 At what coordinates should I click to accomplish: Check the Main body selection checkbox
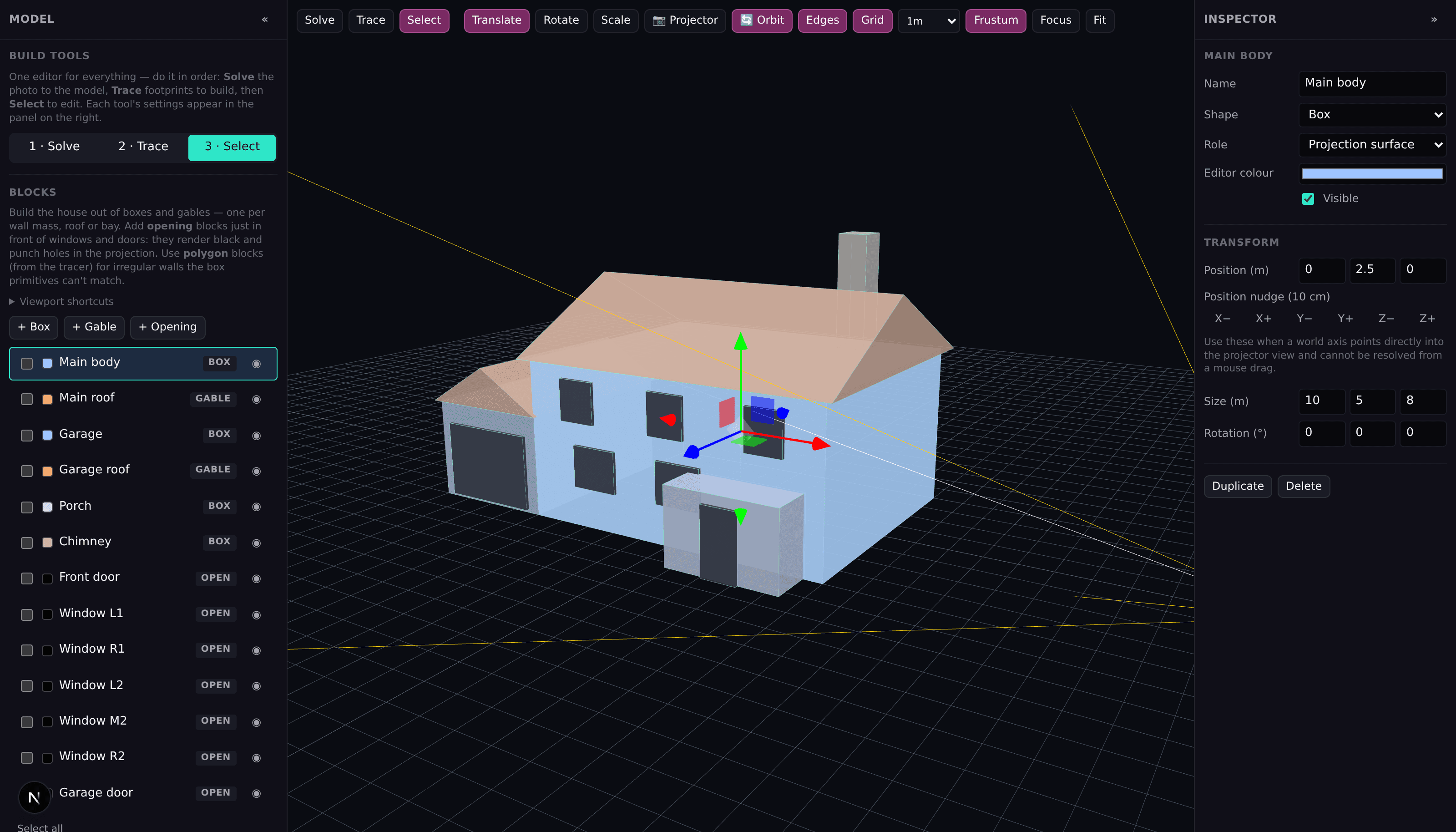pyautogui.click(x=27, y=364)
